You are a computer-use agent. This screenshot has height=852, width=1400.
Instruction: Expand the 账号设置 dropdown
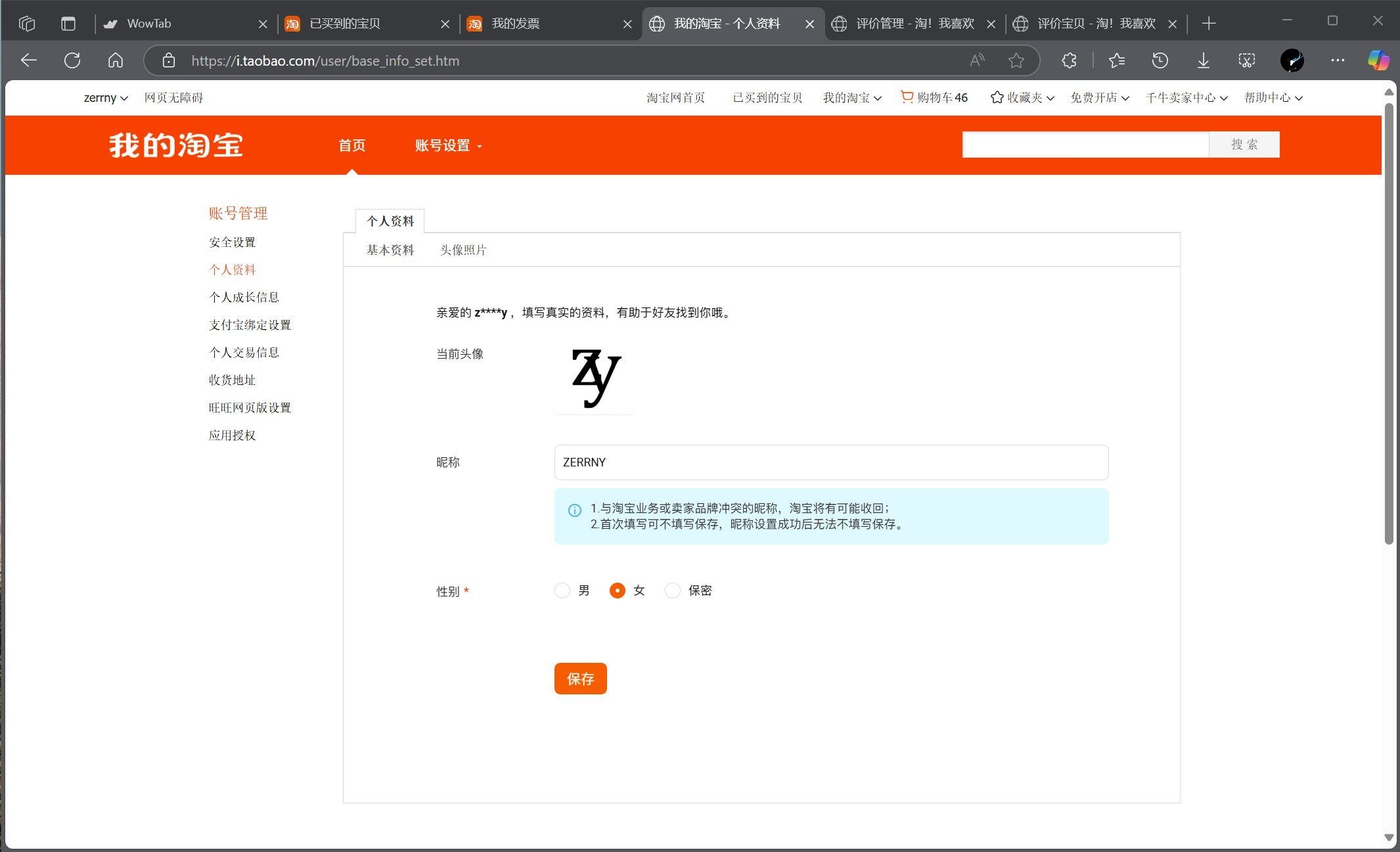point(448,145)
